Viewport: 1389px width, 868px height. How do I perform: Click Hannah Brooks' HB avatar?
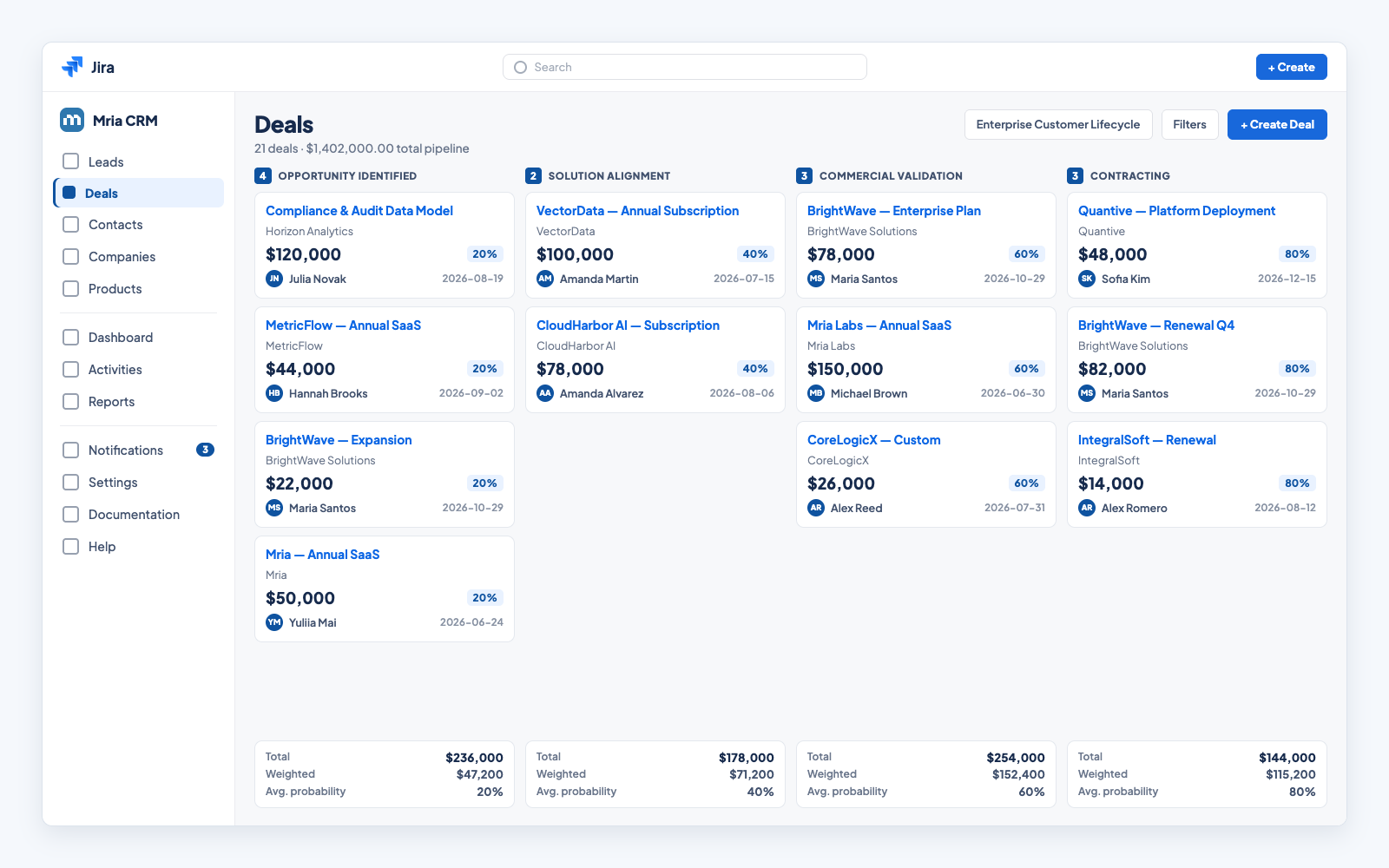coord(274,393)
